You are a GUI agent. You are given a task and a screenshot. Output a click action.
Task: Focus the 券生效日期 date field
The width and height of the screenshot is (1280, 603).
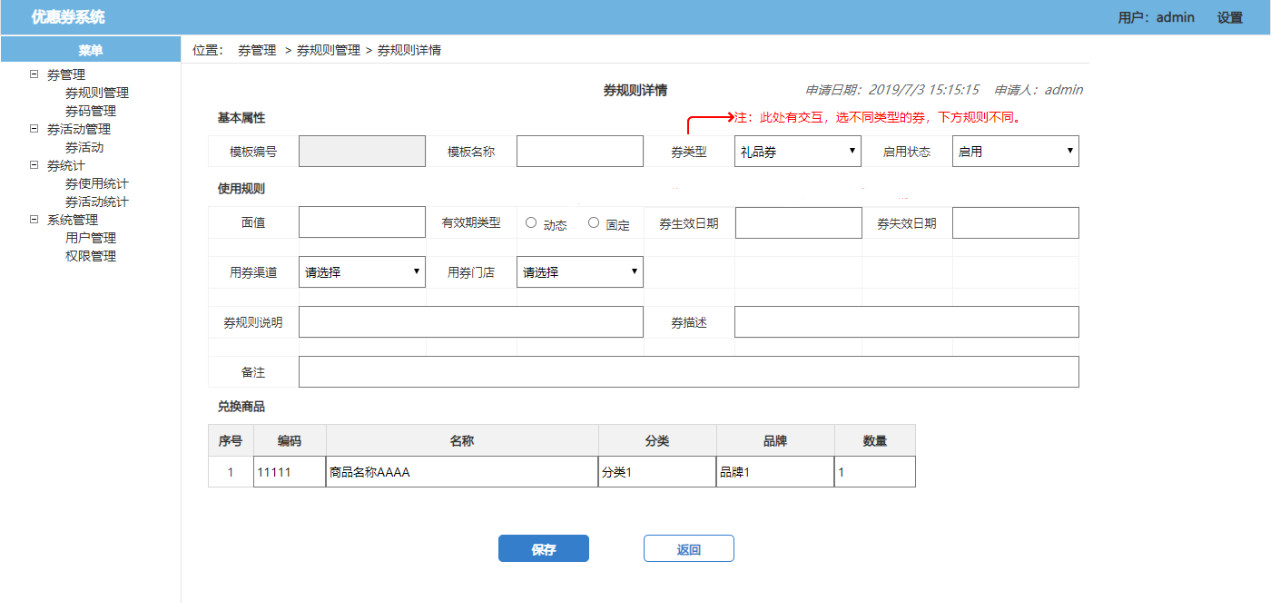click(797, 224)
